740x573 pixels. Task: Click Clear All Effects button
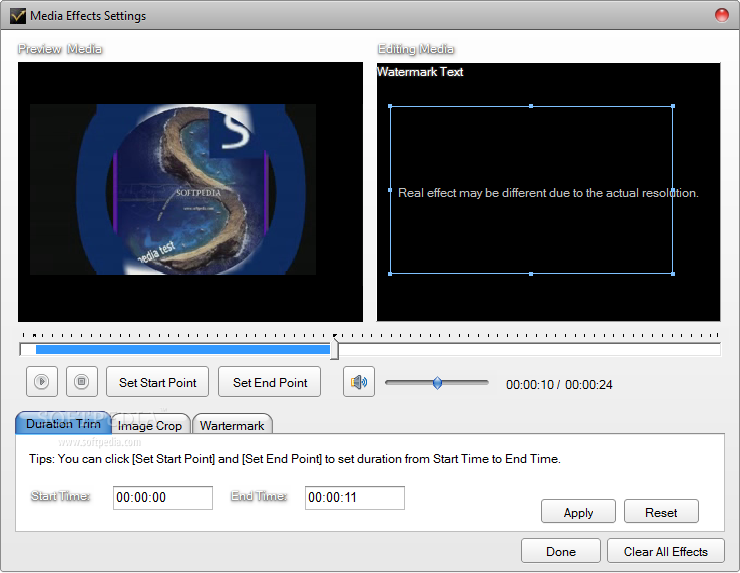665,551
